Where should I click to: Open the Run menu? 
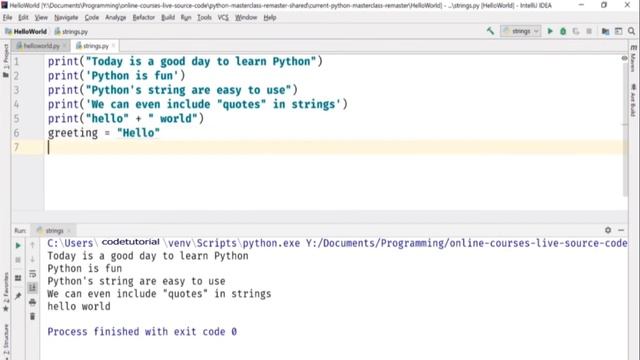coord(186,18)
